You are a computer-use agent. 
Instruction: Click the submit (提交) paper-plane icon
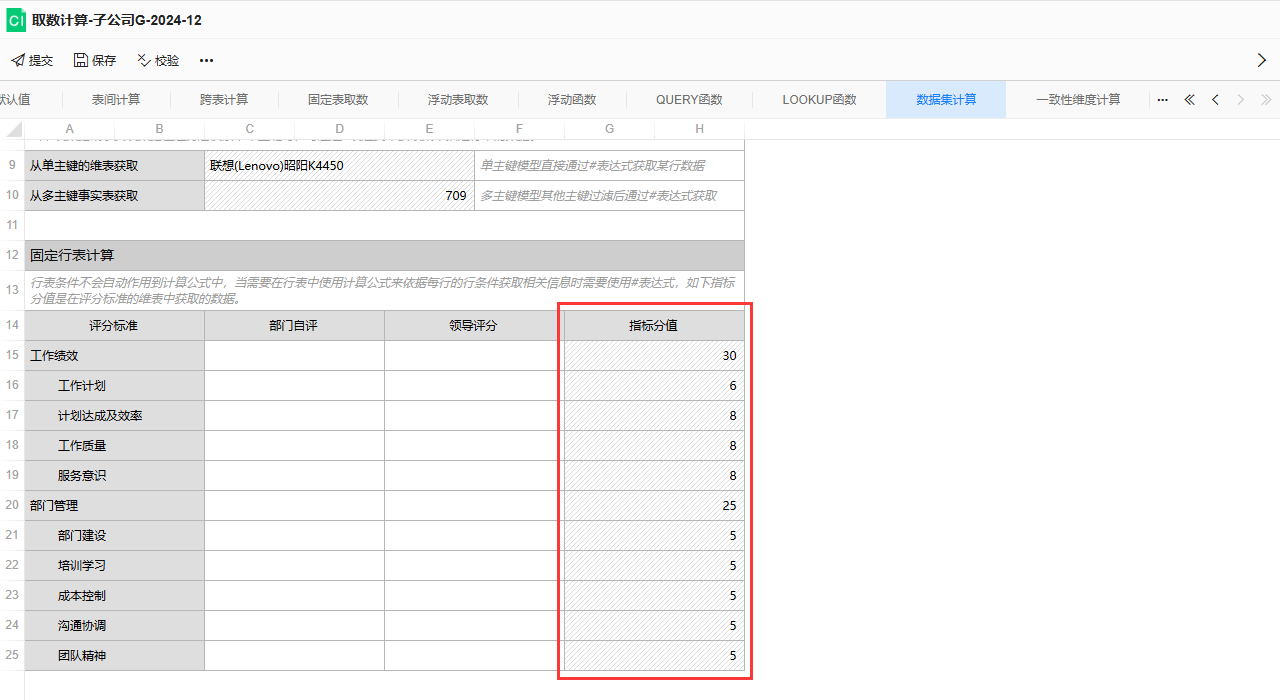18,60
